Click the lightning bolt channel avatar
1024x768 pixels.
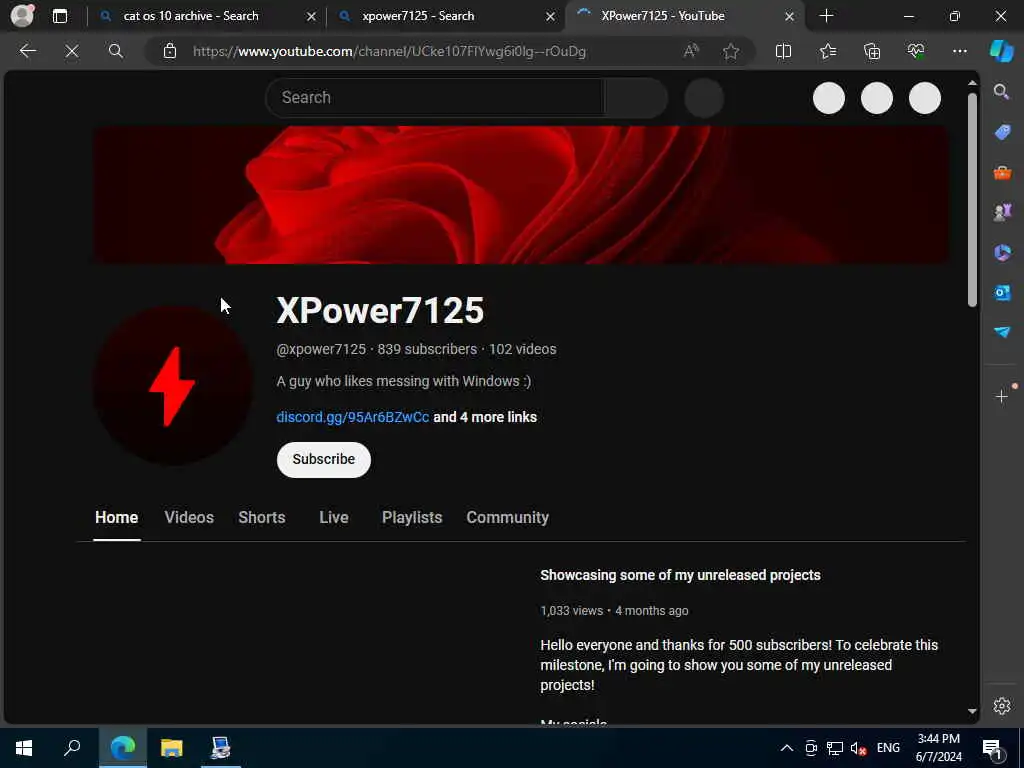pos(172,385)
